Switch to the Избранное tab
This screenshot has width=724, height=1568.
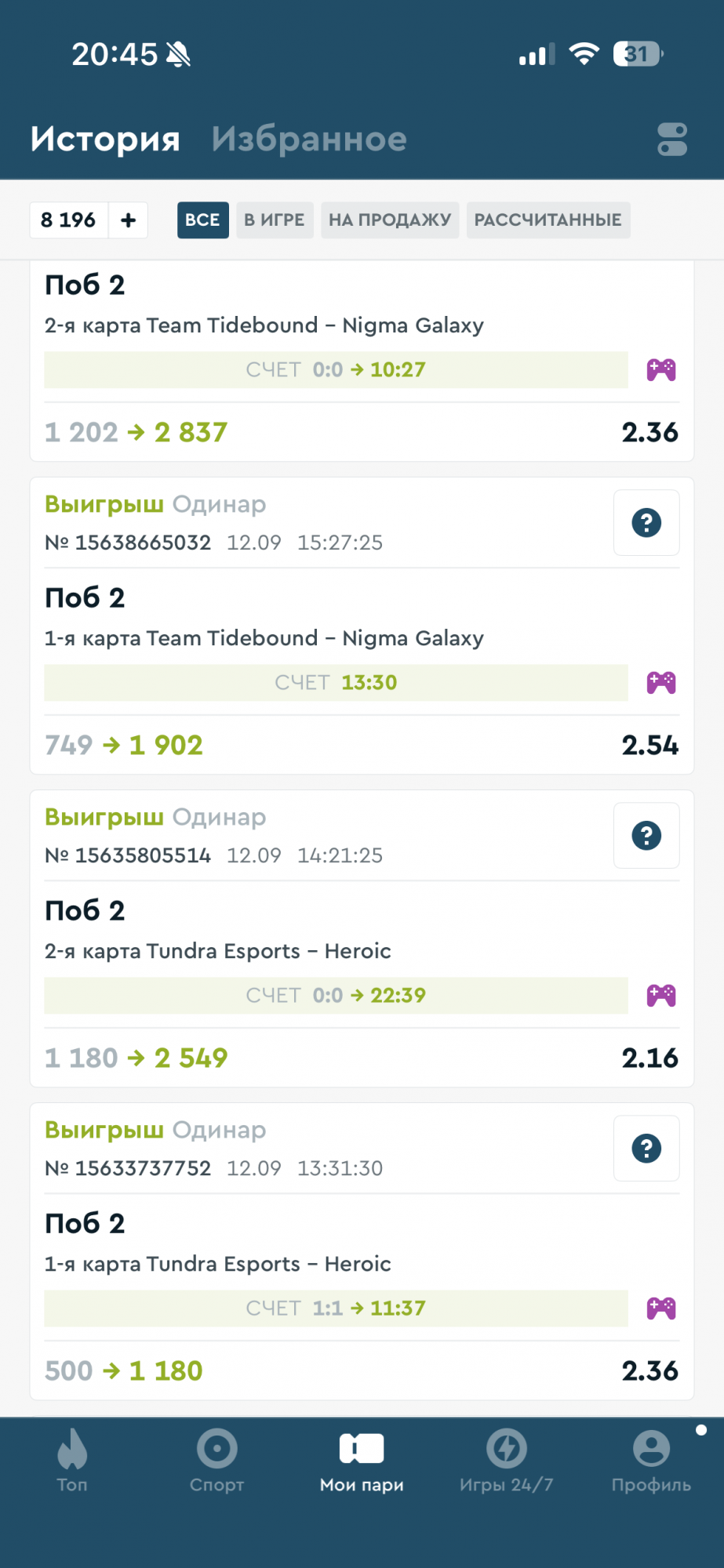pyautogui.click(x=309, y=140)
